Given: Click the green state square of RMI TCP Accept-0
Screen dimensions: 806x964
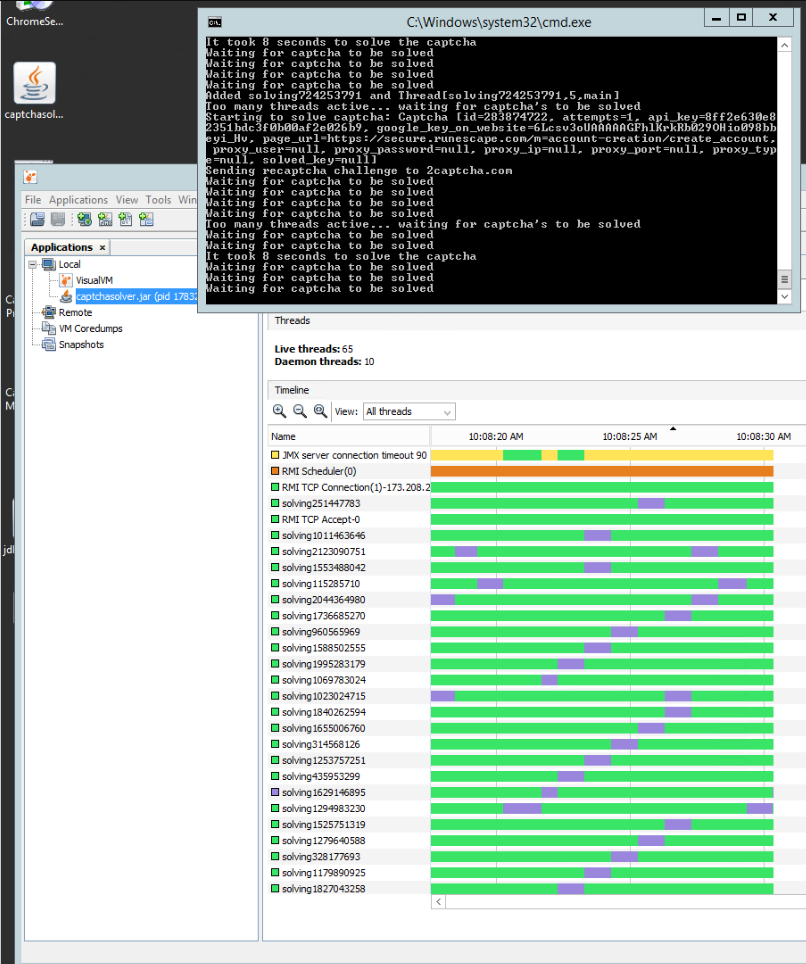Looking at the screenshot, I should [275, 519].
